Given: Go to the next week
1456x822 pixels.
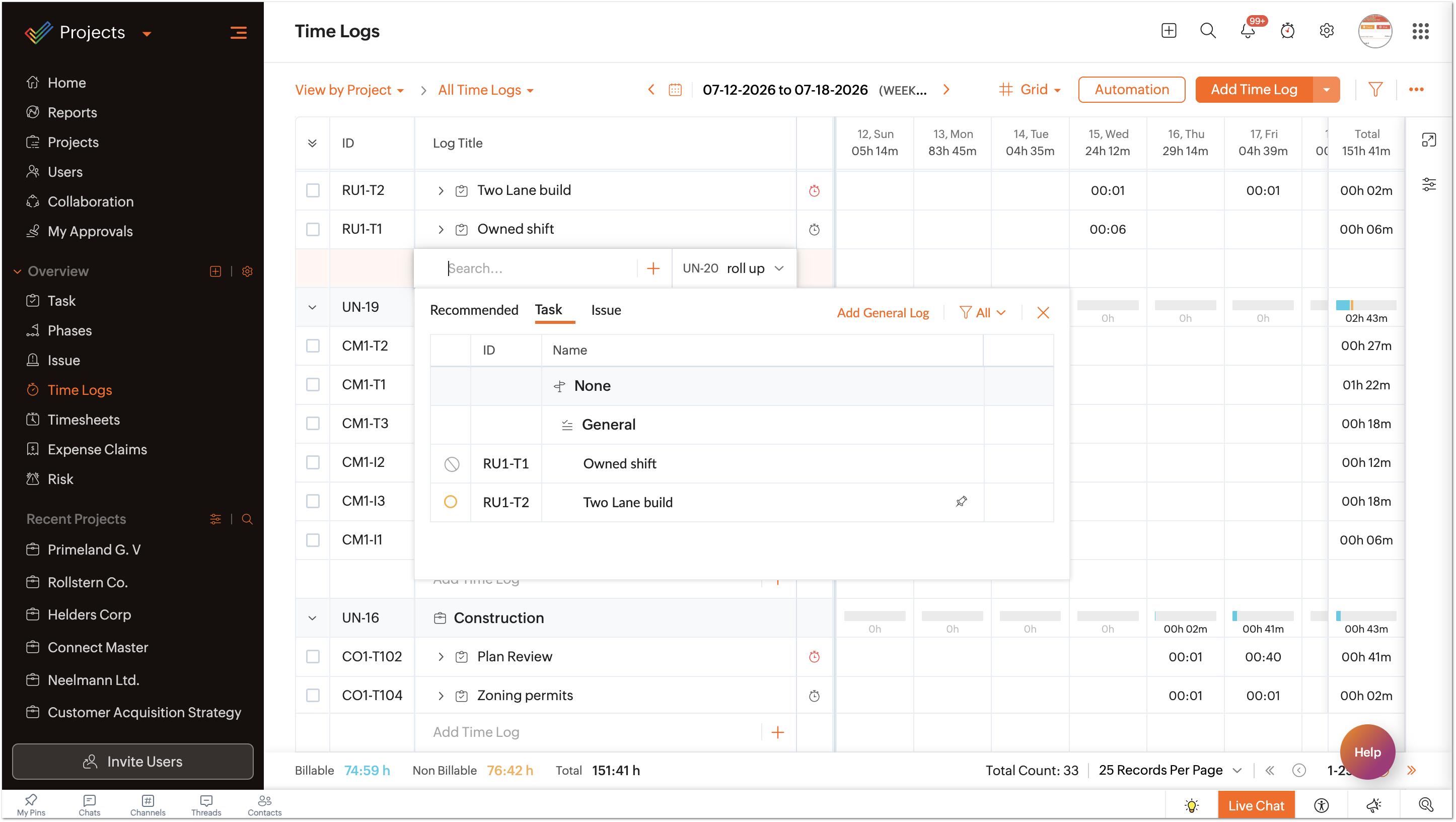Looking at the screenshot, I should tap(946, 89).
